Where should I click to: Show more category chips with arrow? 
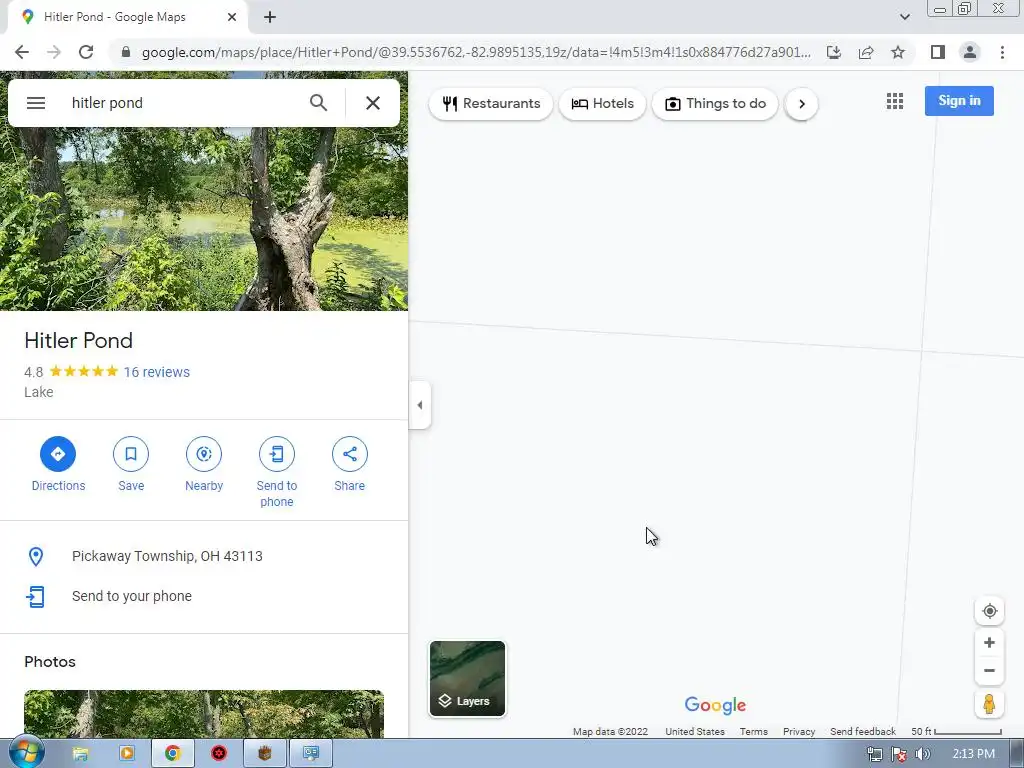tap(801, 104)
